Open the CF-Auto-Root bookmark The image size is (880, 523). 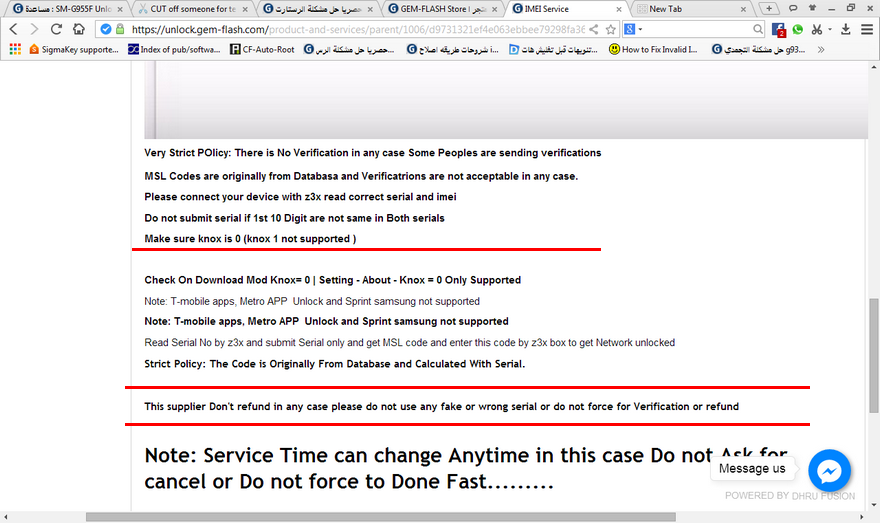tap(262, 49)
